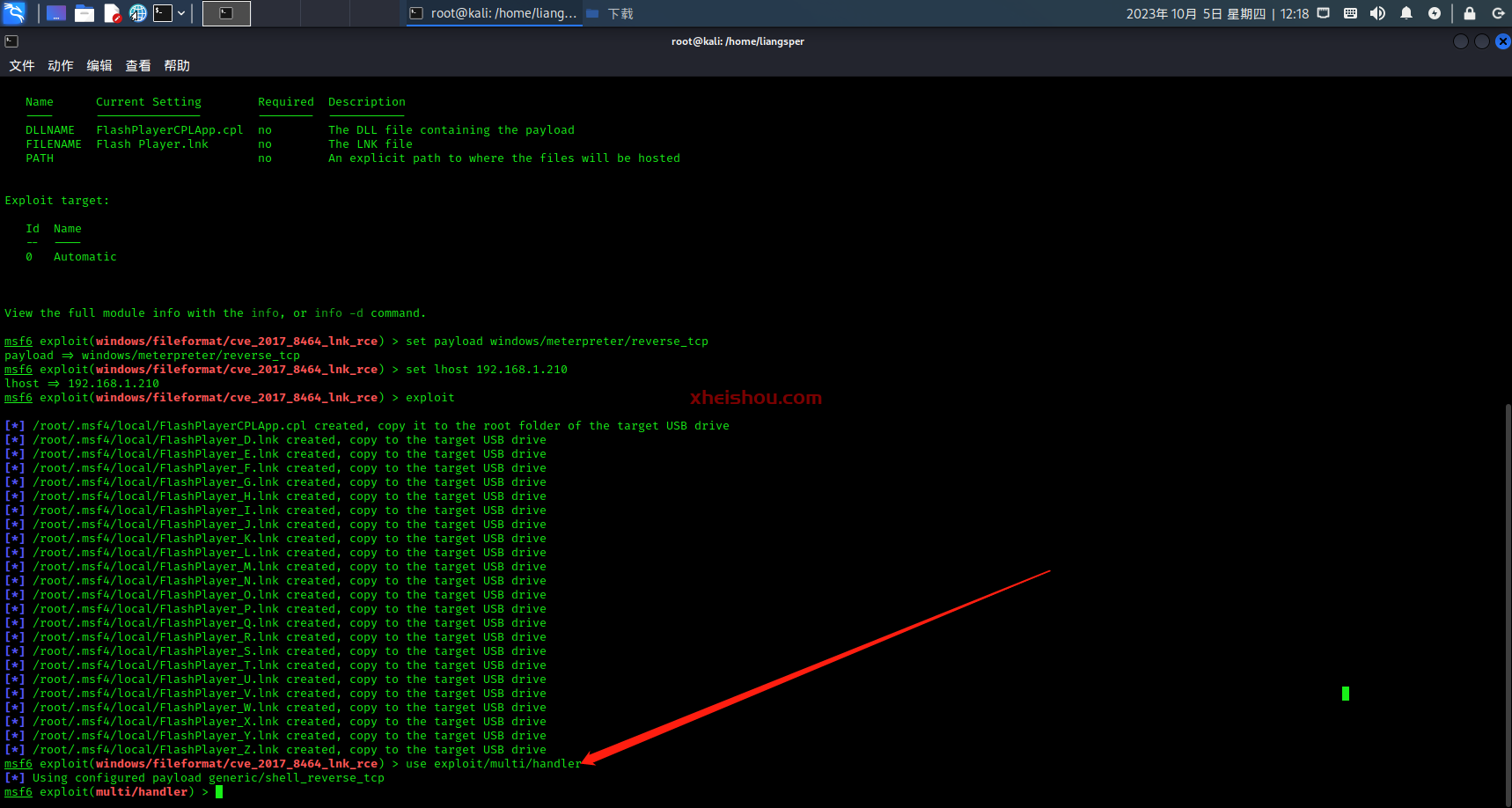Viewport: 1512px width, 808px height.
Task: Click the log out icon in panel
Action: pyautogui.click(x=1498, y=13)
